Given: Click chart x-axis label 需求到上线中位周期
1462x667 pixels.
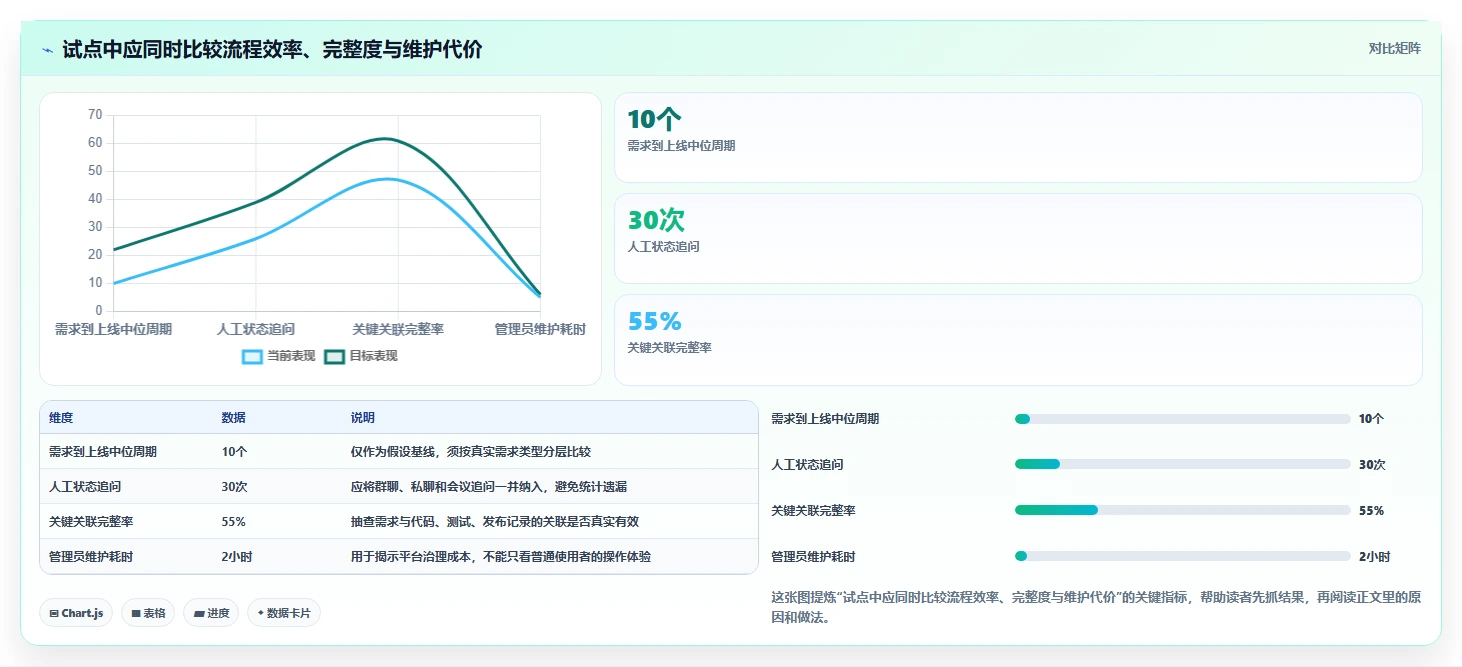Looking at the screenshot, I should coord(113,329).
